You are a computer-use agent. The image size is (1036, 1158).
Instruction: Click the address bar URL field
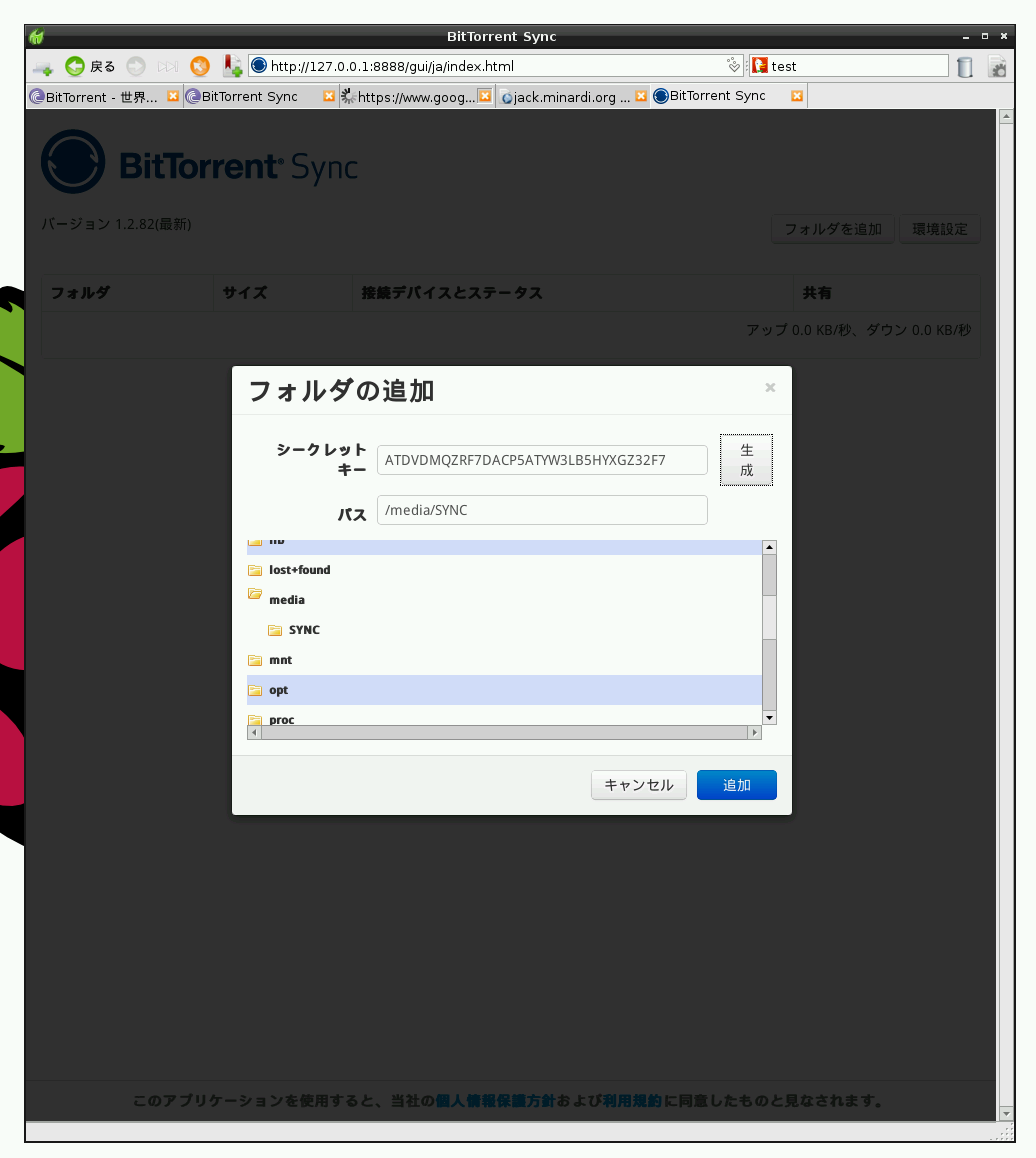coord(495,66)
